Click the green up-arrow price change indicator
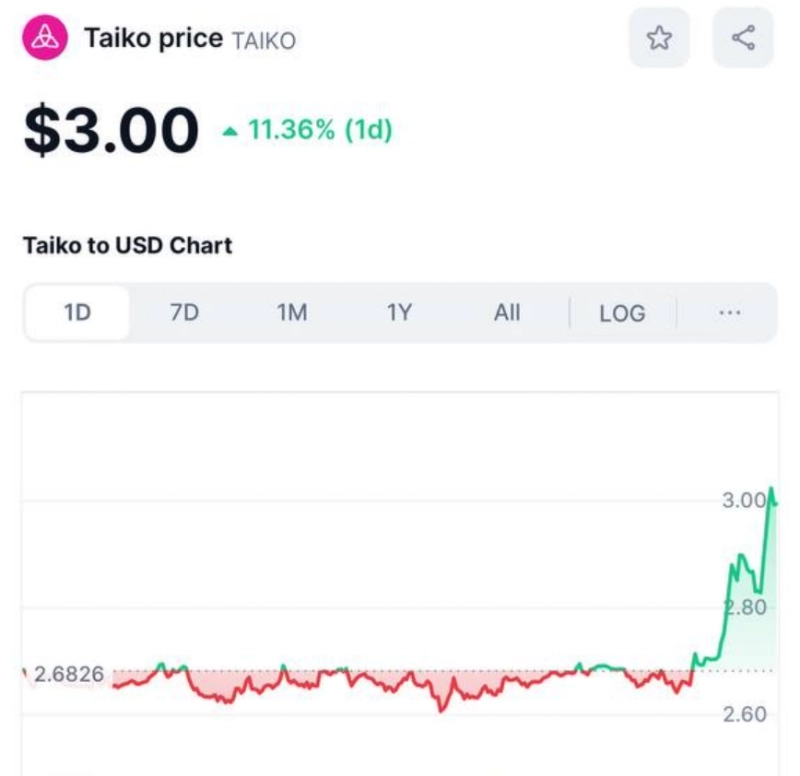 231,131
